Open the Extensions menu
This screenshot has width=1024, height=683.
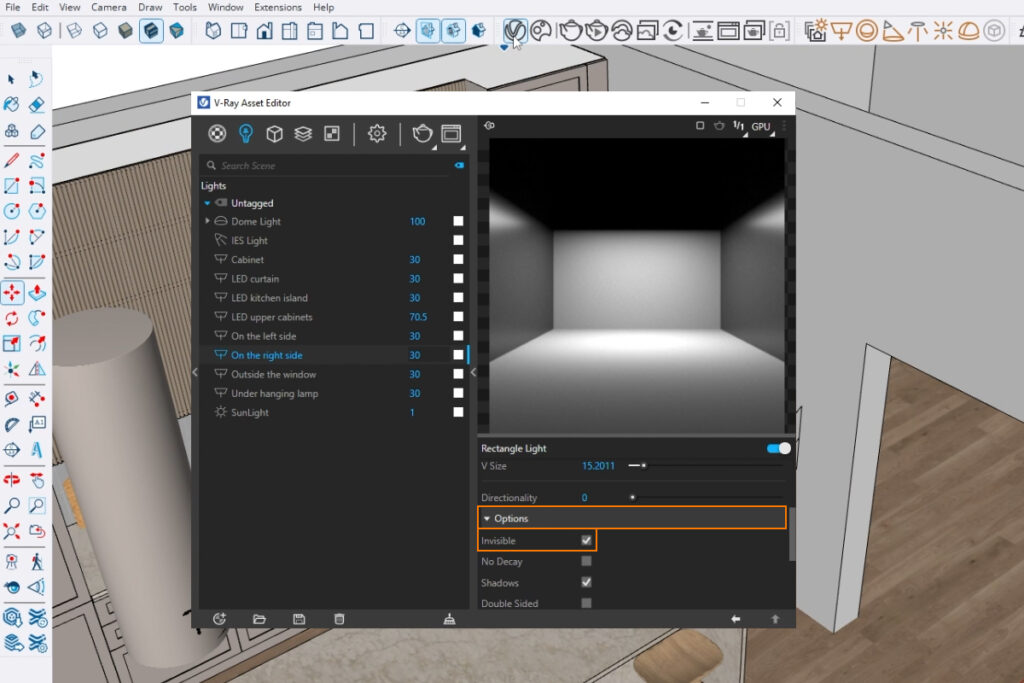coord(277,7)
